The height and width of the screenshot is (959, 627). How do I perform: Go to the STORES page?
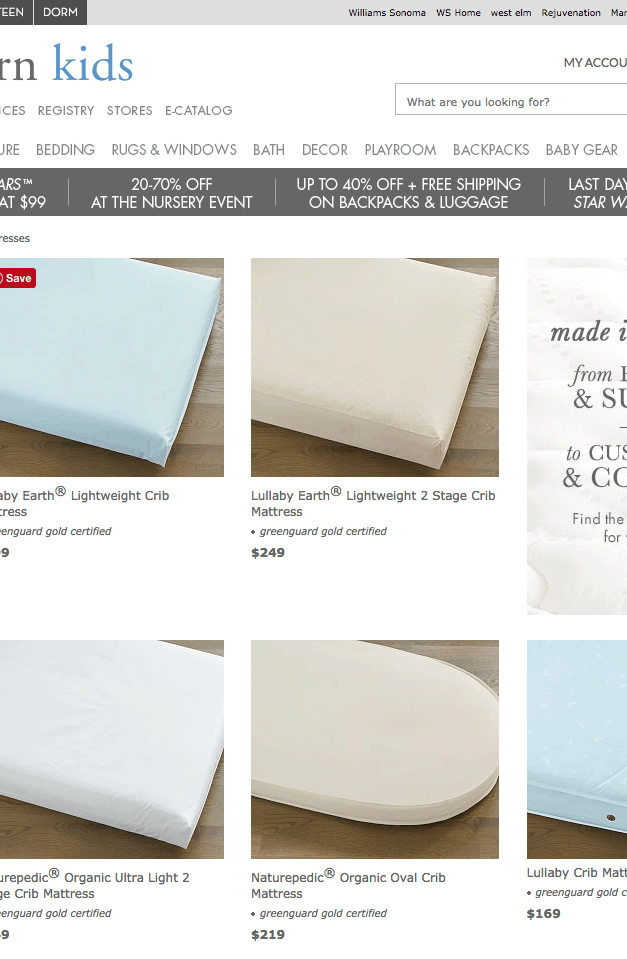pos(130,111)
